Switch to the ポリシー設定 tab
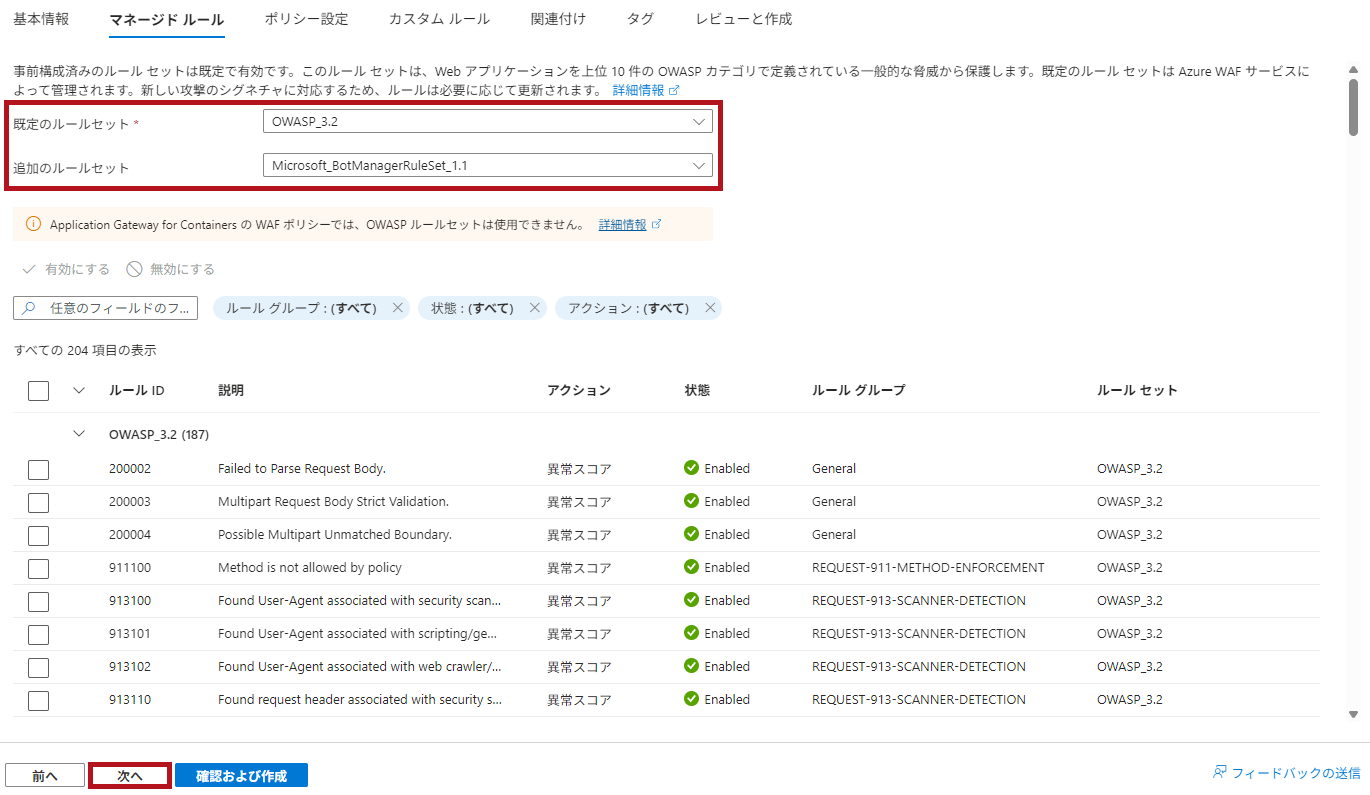This screenshot has height=795, width=1370. point(306,19)
